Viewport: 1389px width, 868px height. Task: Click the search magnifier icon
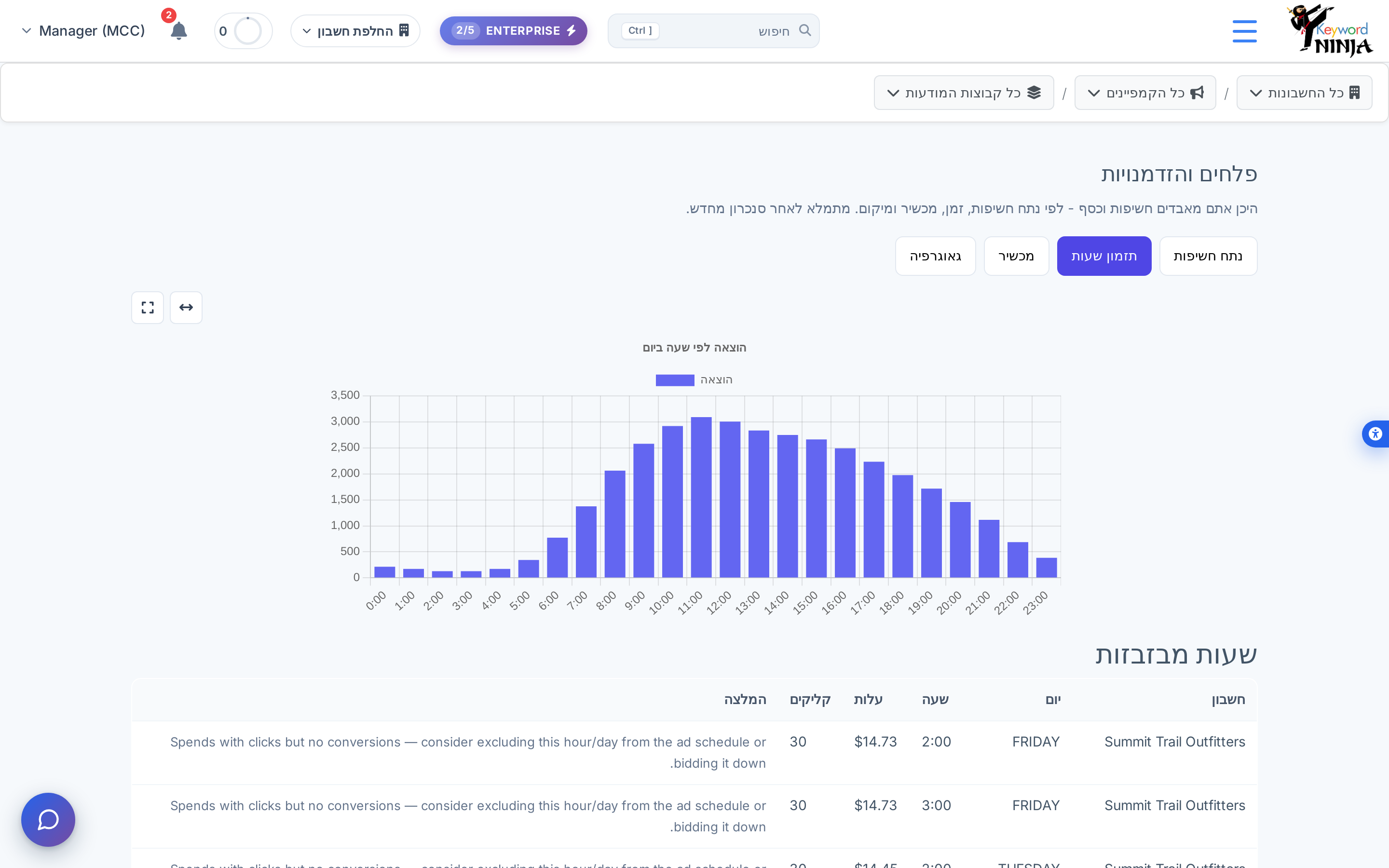coord(805,30)
